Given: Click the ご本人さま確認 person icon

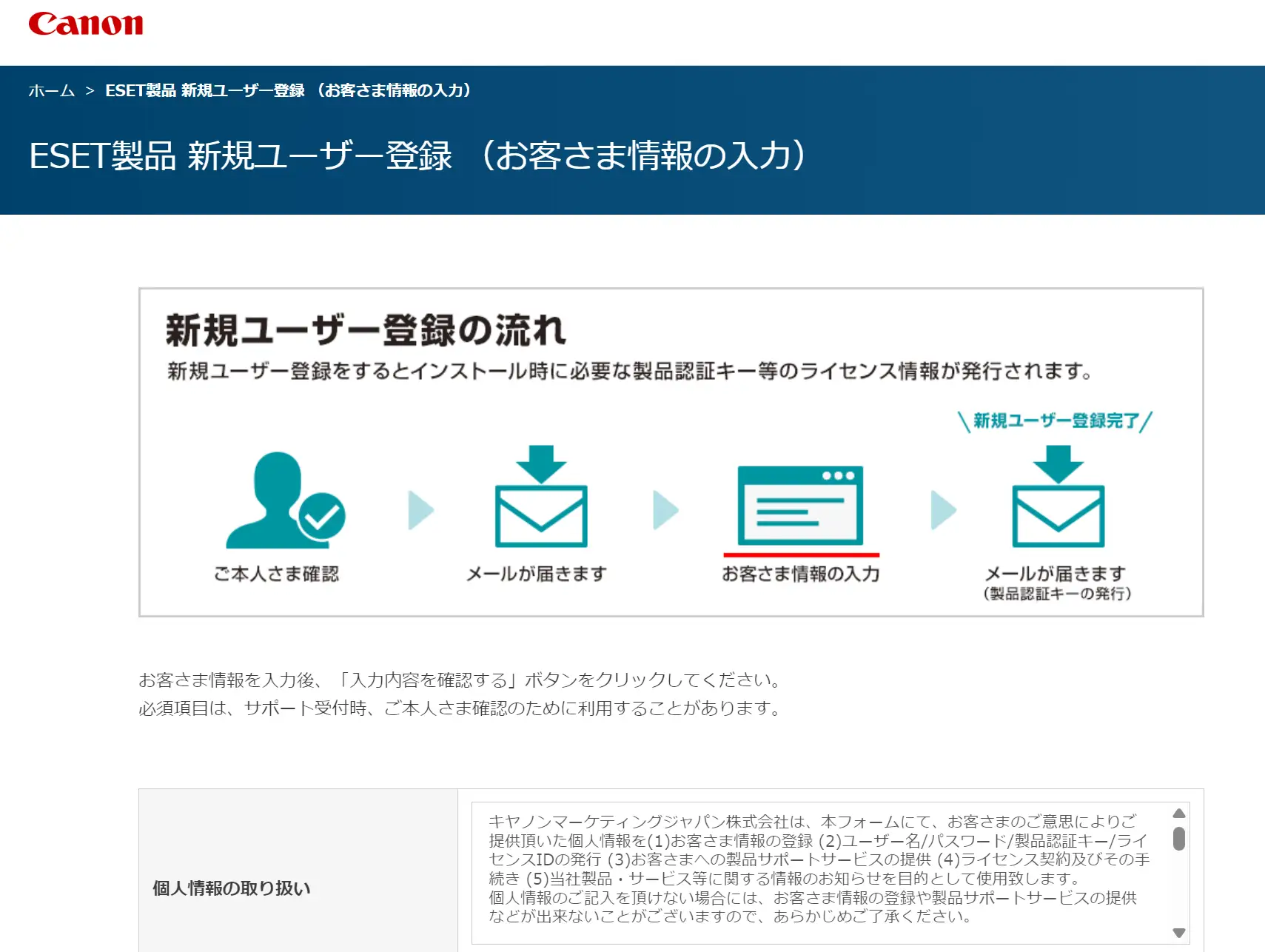Looking at the screenshot, I should click(285, 500).
